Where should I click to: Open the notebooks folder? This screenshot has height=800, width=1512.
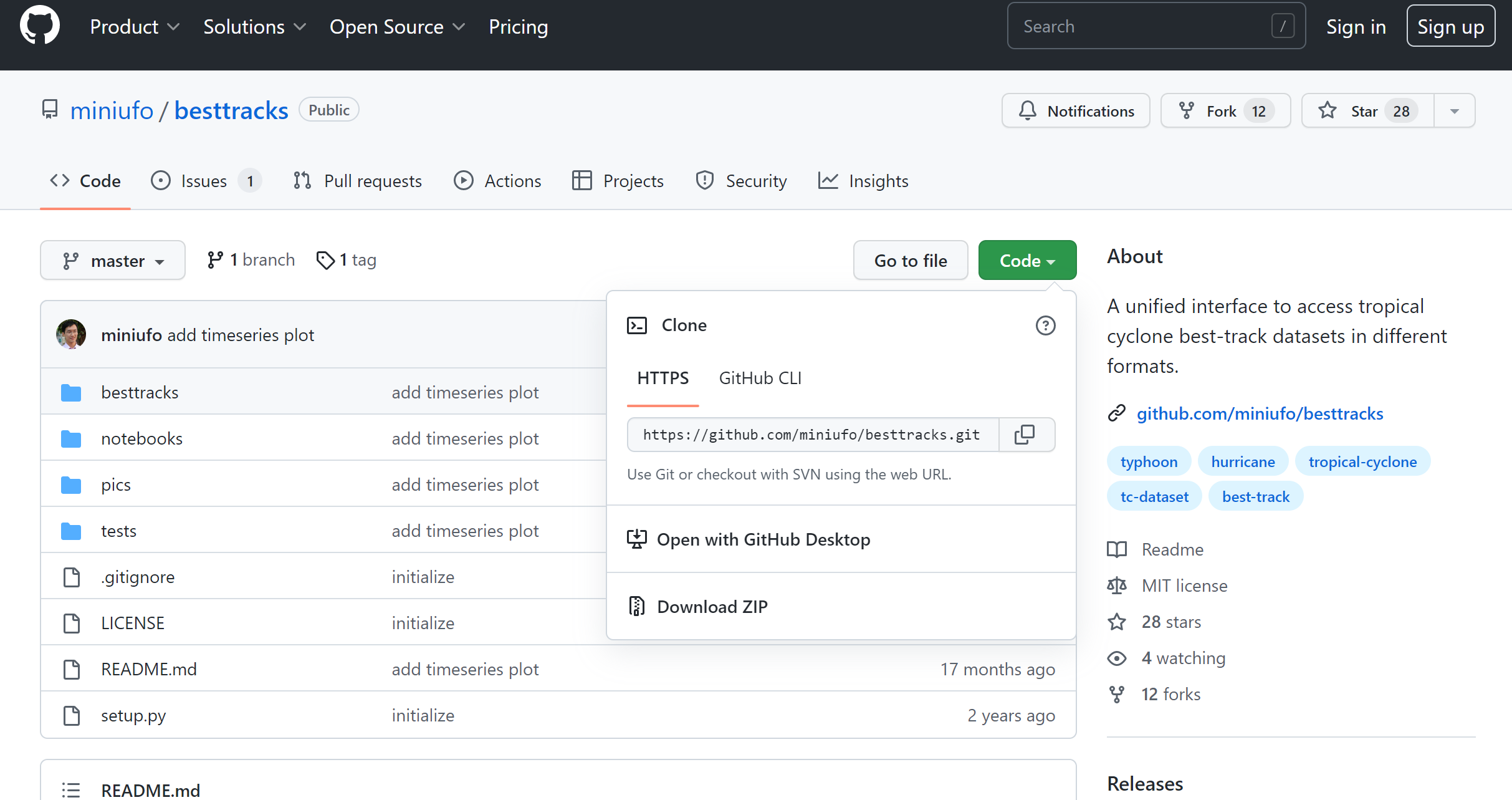[141, 438]
